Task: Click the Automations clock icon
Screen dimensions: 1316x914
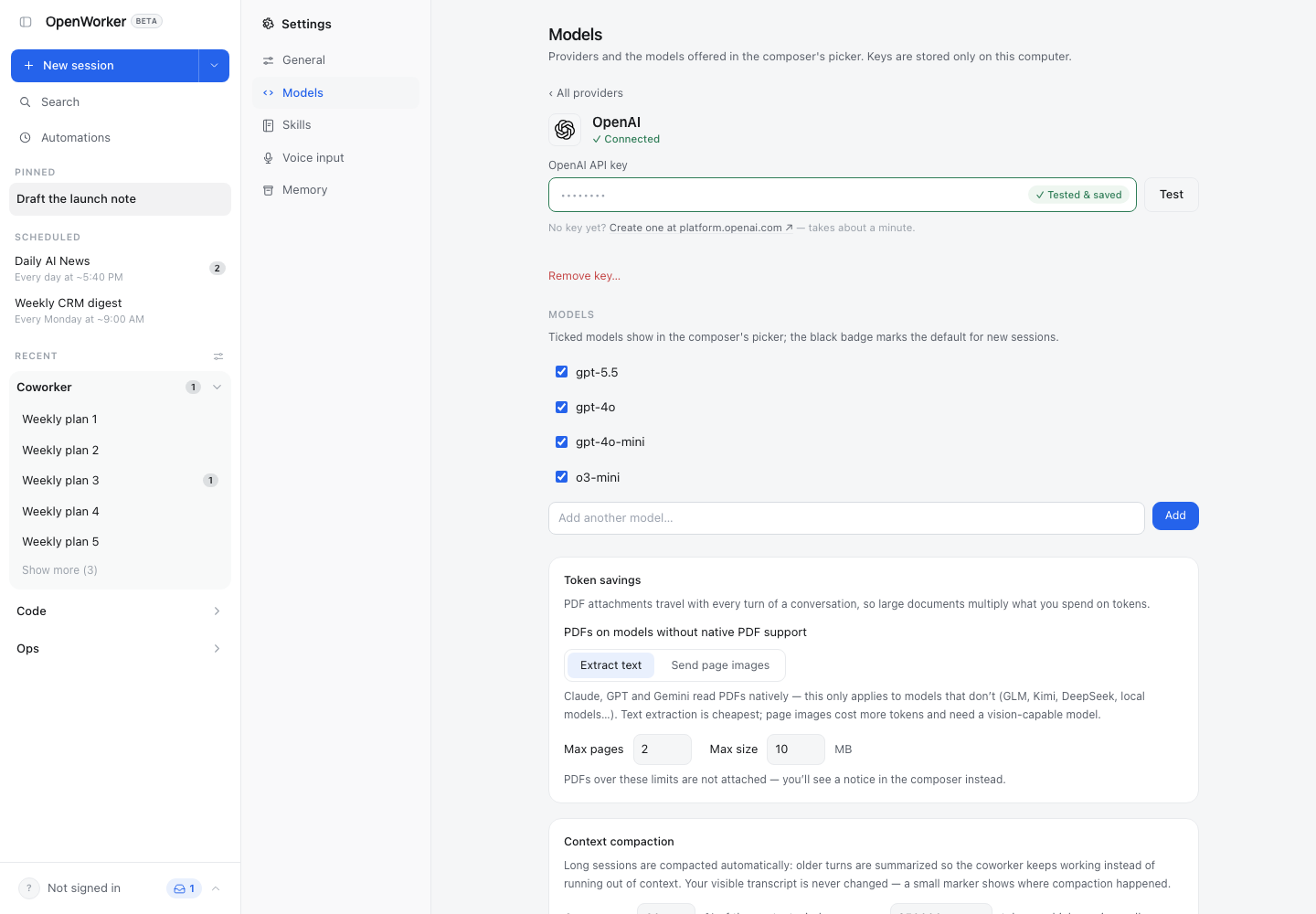Action: pyautogui.click(x=26, y=138)
